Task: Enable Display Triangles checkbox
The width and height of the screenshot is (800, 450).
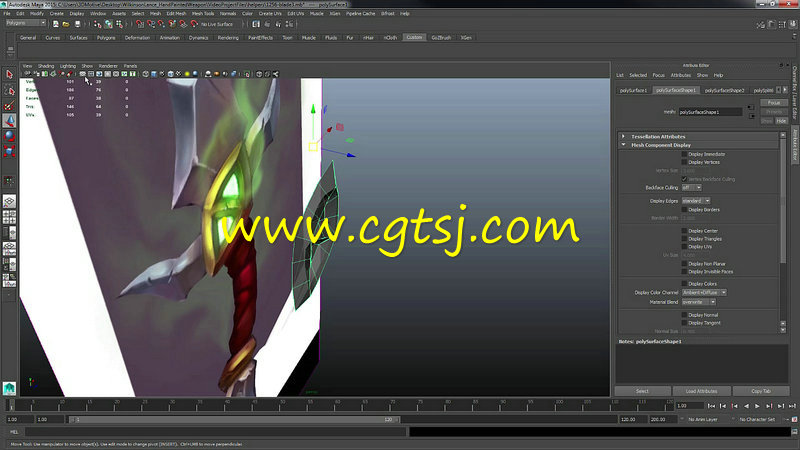Action: (x=685, y=239)
